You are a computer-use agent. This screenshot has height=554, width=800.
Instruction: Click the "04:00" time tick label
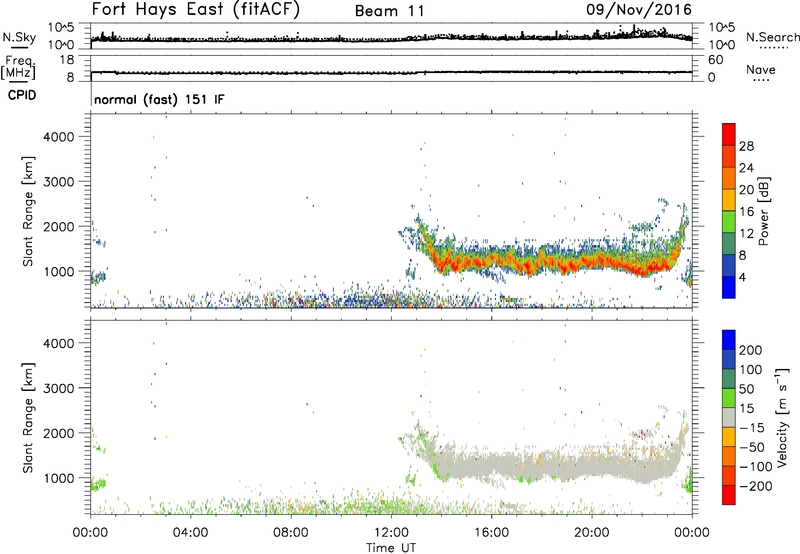190,533
